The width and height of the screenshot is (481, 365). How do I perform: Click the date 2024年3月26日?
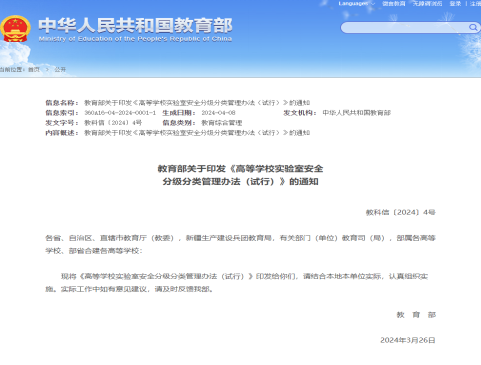408,340
